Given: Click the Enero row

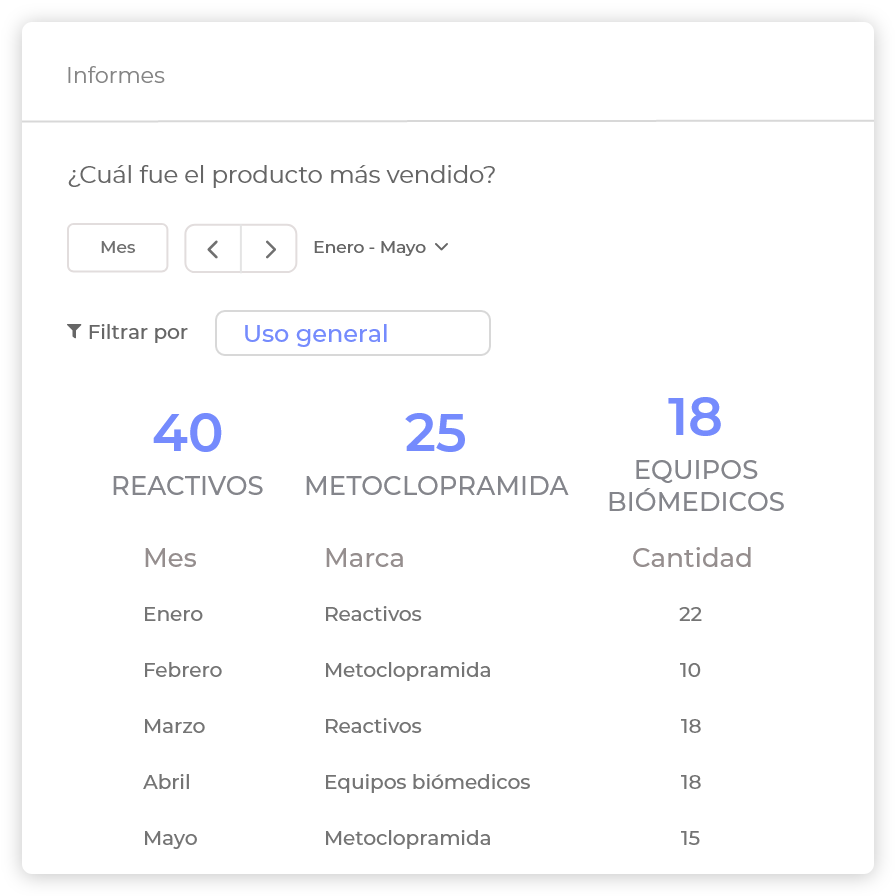Looking at the screenshot, I should click(x=173, y=614).
